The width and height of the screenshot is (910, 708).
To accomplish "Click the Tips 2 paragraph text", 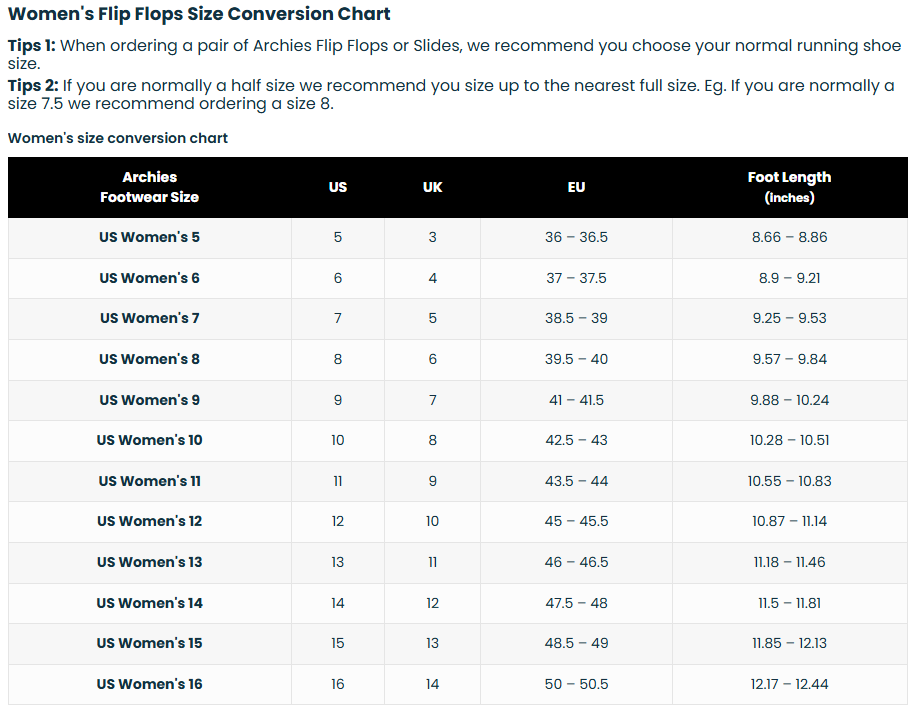I will point(451,94).
